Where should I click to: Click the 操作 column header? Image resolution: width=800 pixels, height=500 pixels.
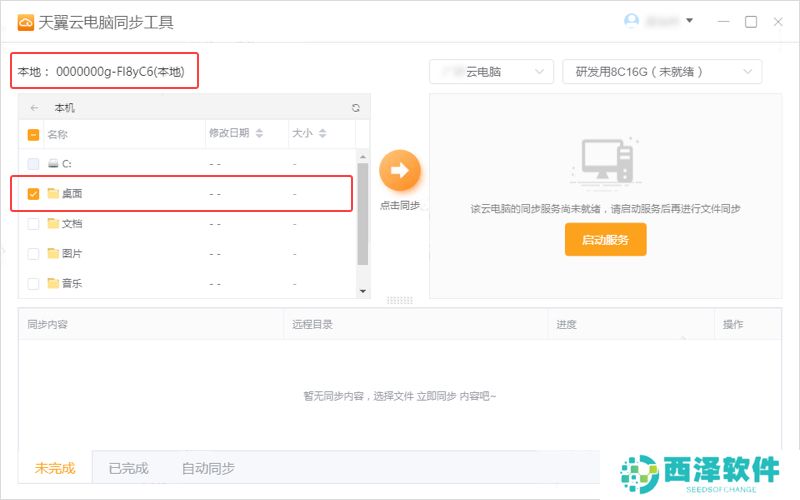coord(733,324)
